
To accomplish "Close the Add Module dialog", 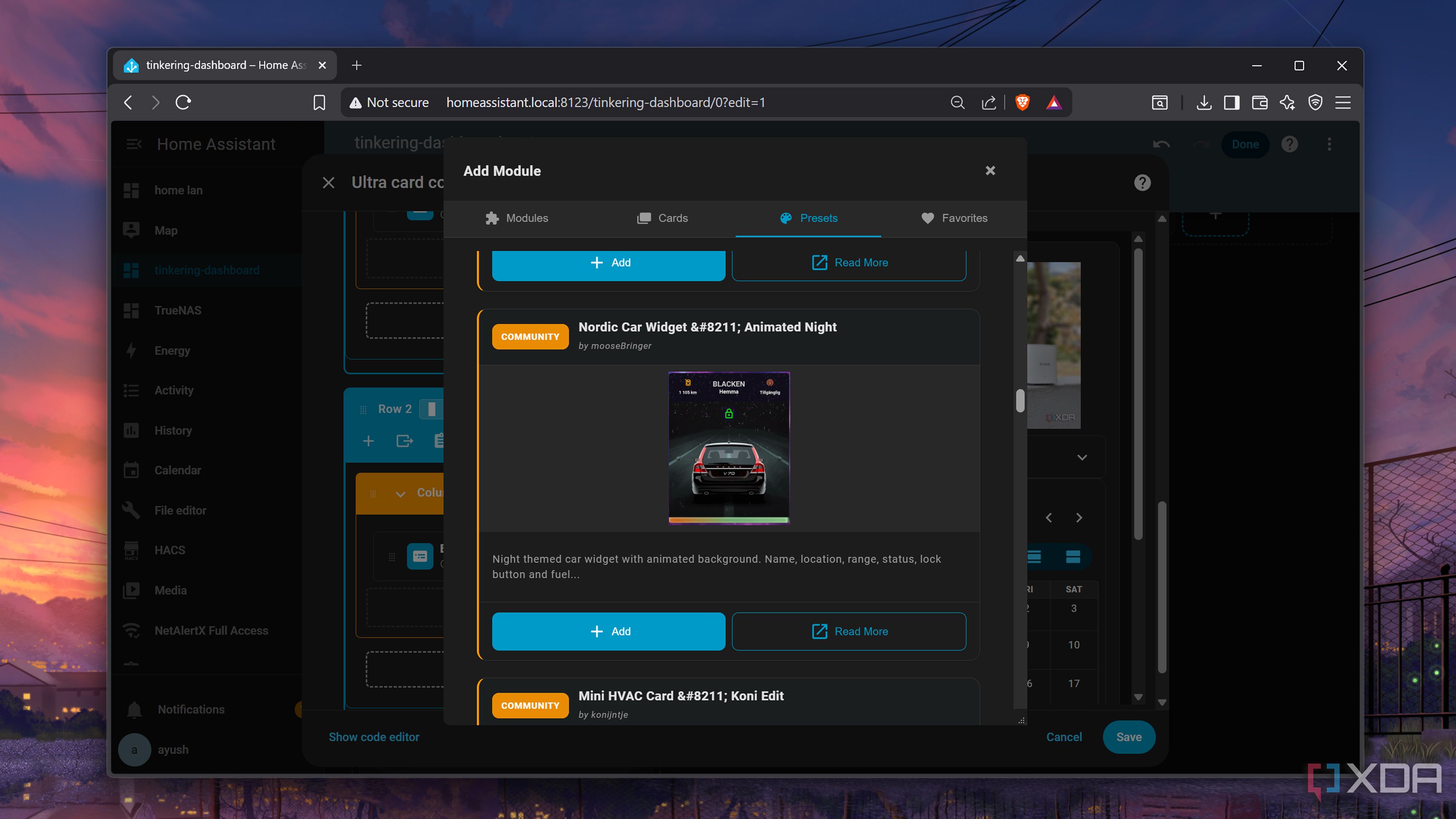I will pyautogui.click(x=990, y=171).
